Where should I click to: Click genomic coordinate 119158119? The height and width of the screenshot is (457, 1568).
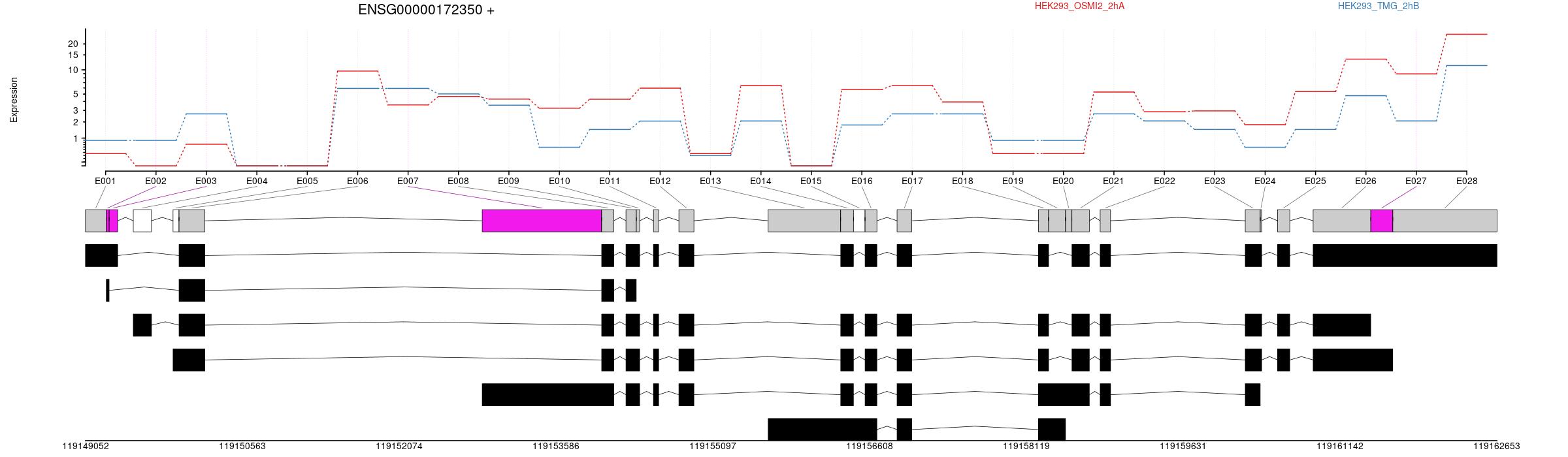click(x=1026, y=447)
